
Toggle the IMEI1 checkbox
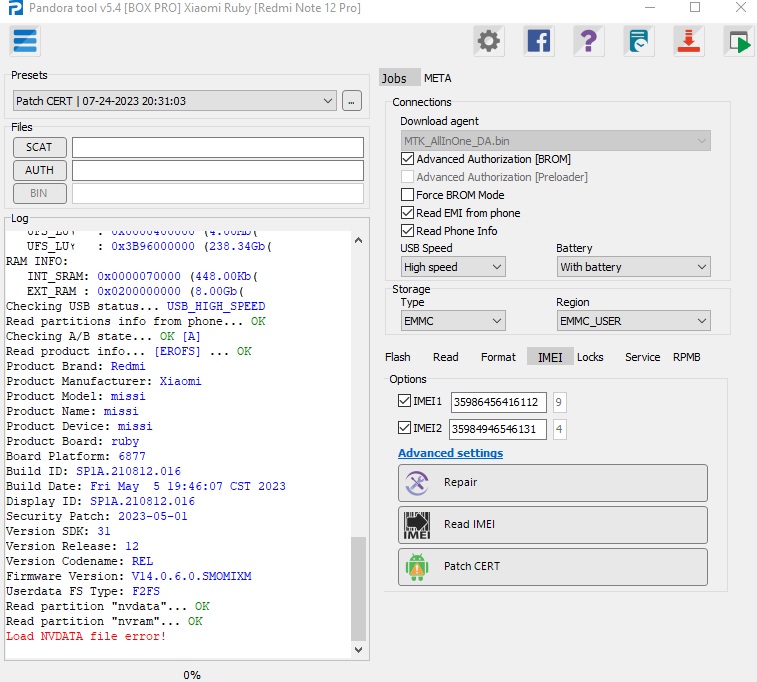click(x=404, y=401)
